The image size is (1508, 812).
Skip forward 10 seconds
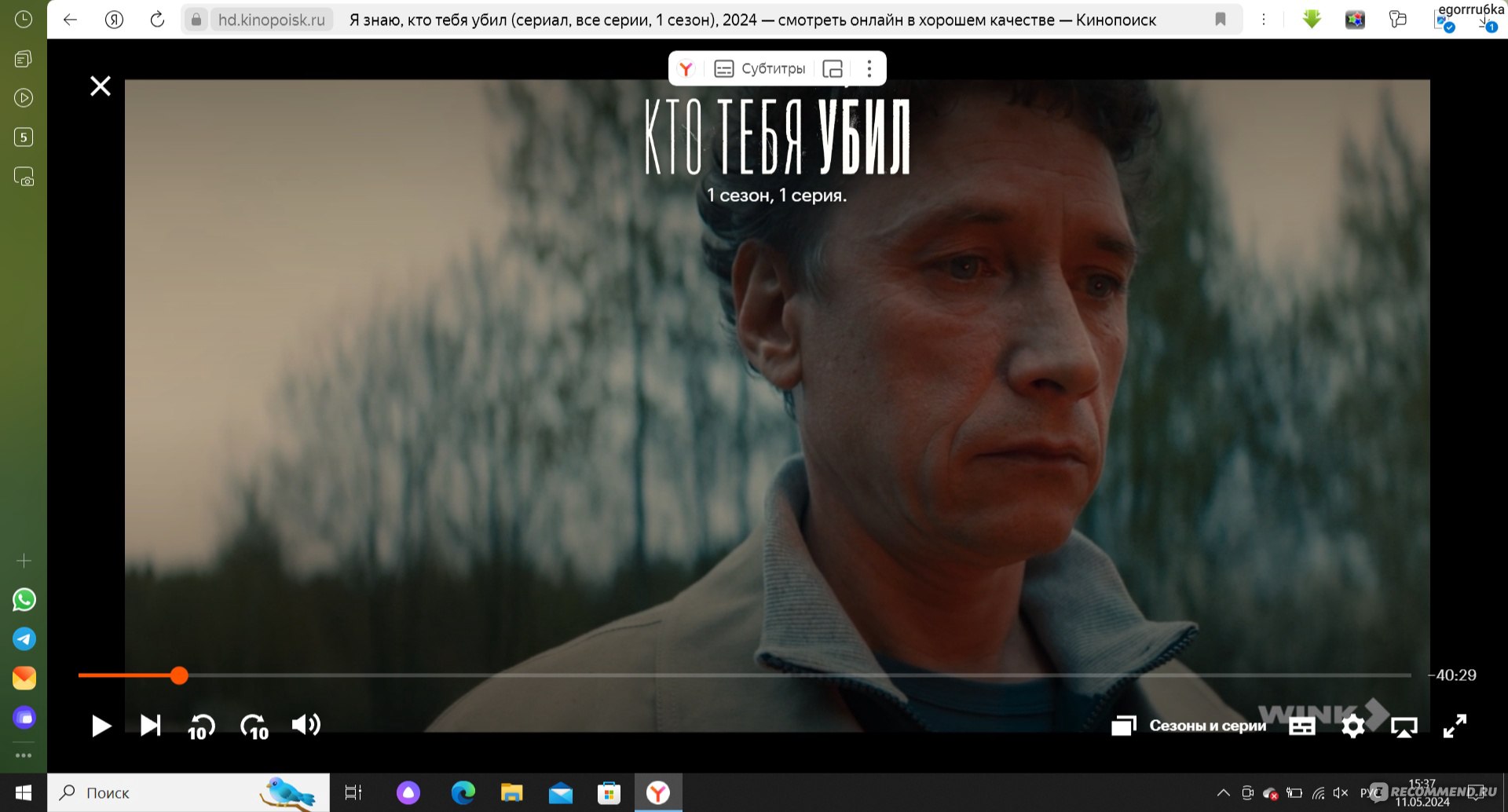pyautogui.click(x=254, y=726)
